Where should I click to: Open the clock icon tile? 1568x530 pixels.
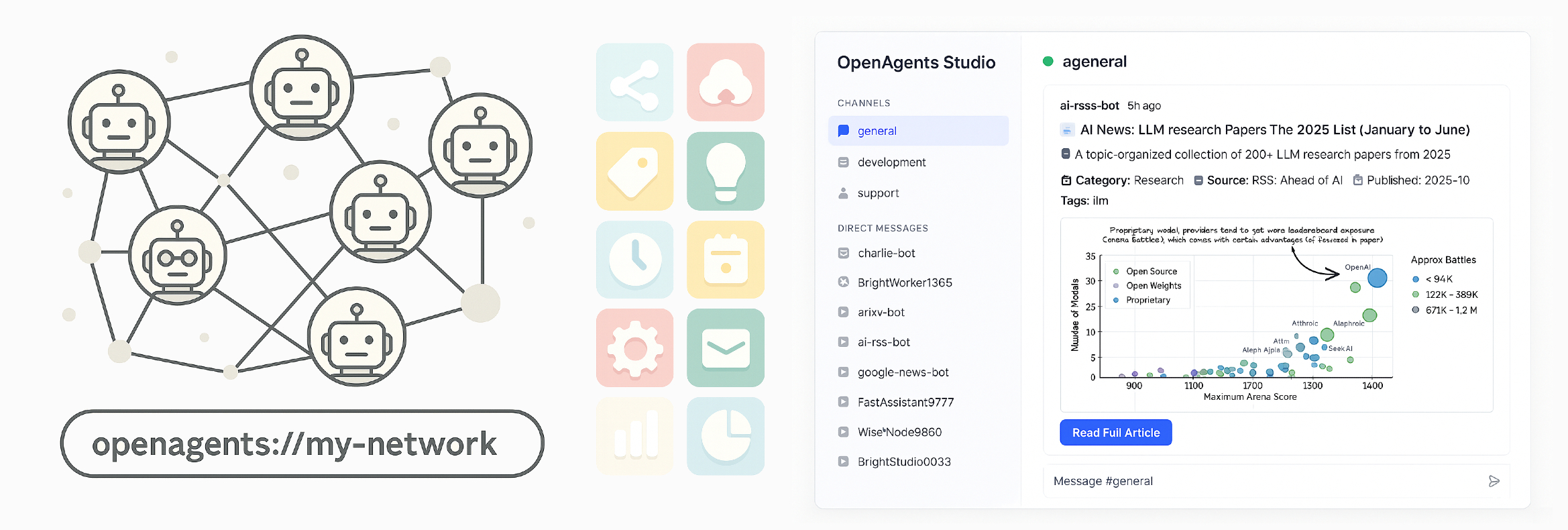634,260
